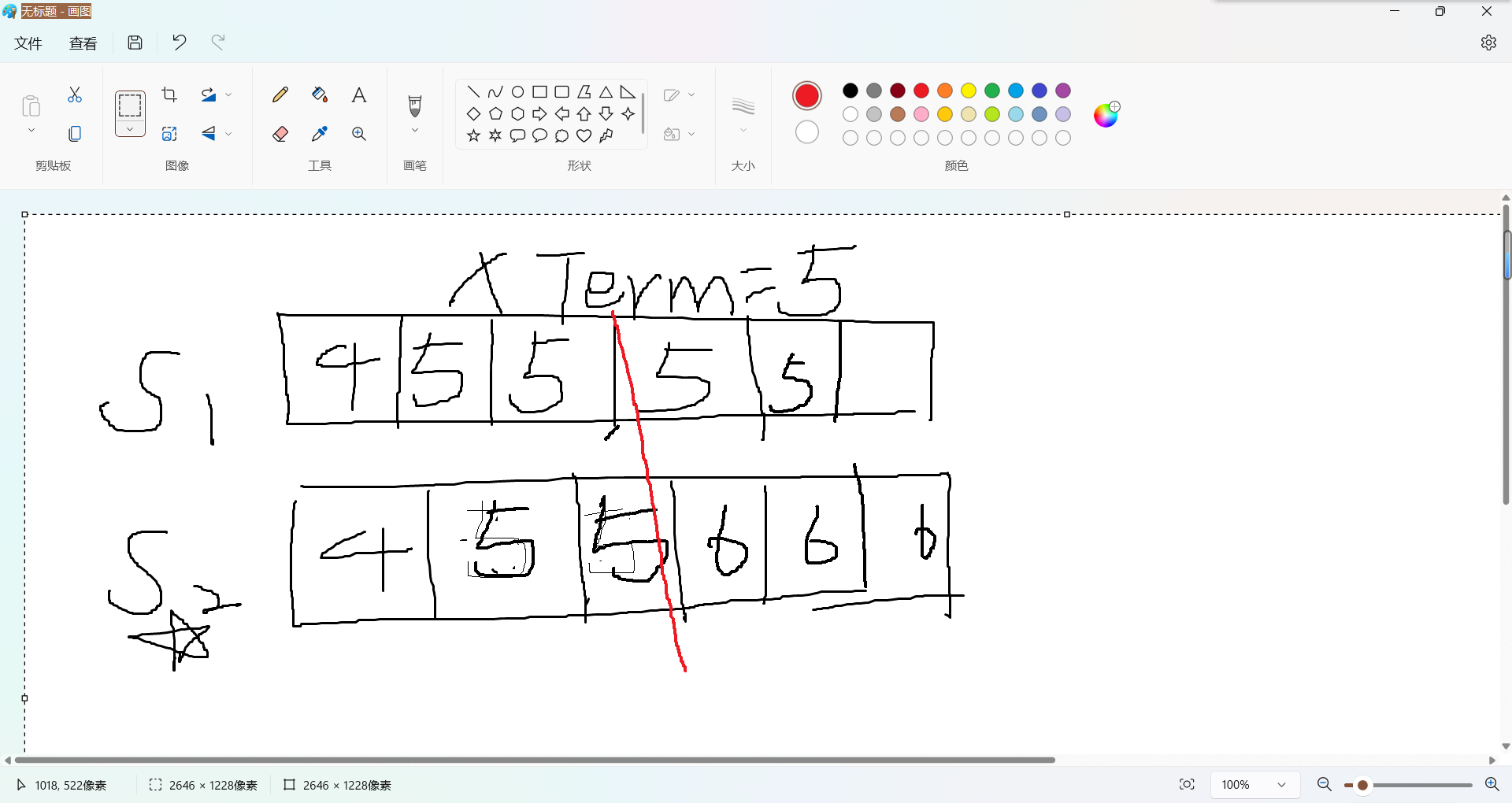Select the Fill bucket tool
Viewport: 1512px width, 803px height.
[x=319, y=95]
